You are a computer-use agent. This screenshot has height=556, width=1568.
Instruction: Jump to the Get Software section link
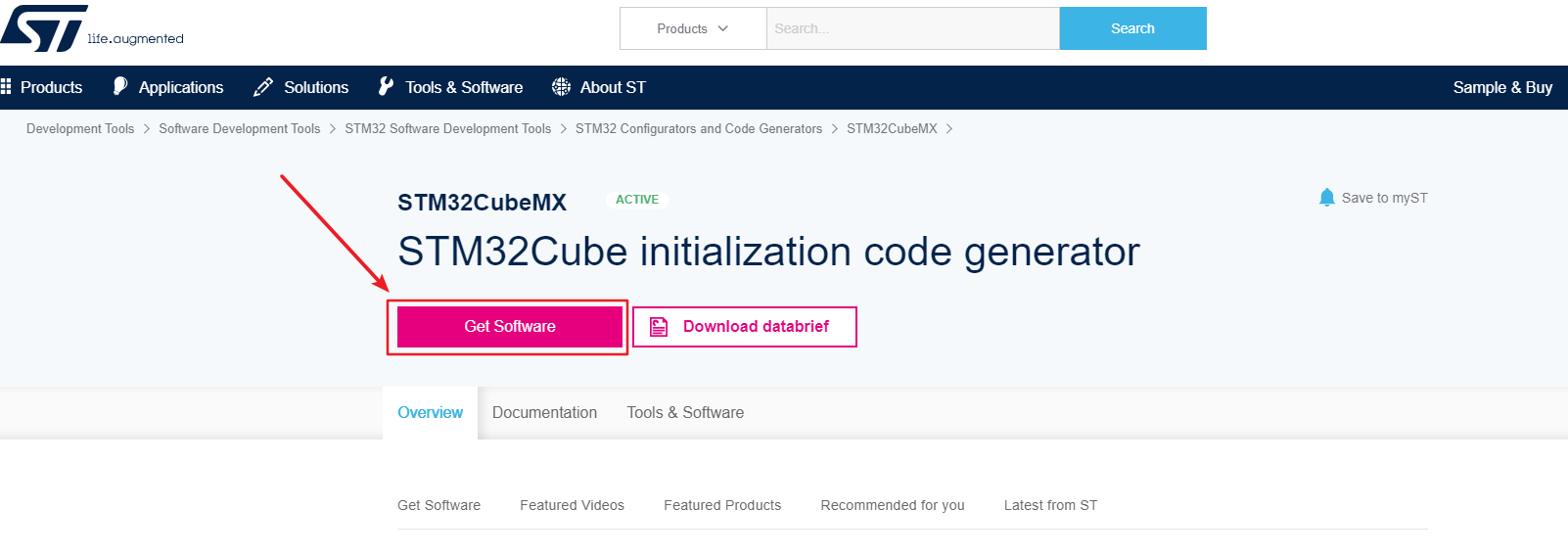(438, 505)
